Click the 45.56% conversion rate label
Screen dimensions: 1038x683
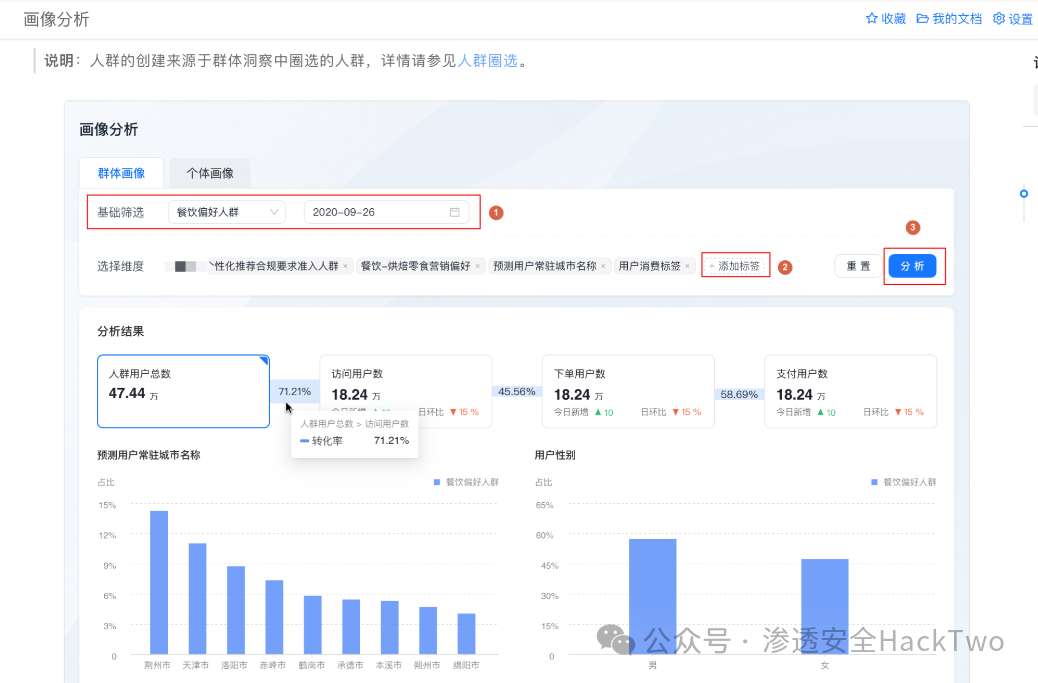pos(516,392)
